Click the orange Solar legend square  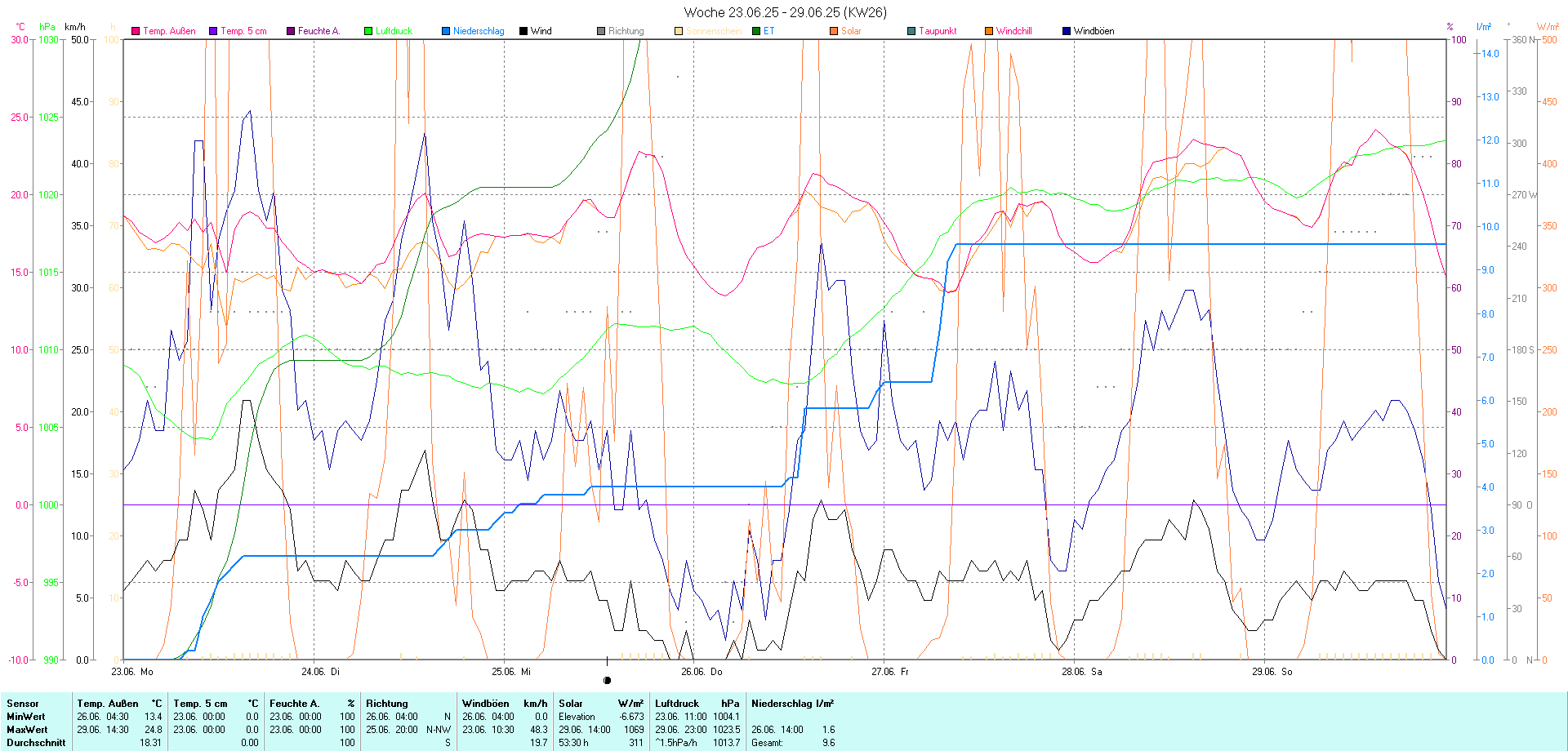pyautogui.click(x=834, y=31)
